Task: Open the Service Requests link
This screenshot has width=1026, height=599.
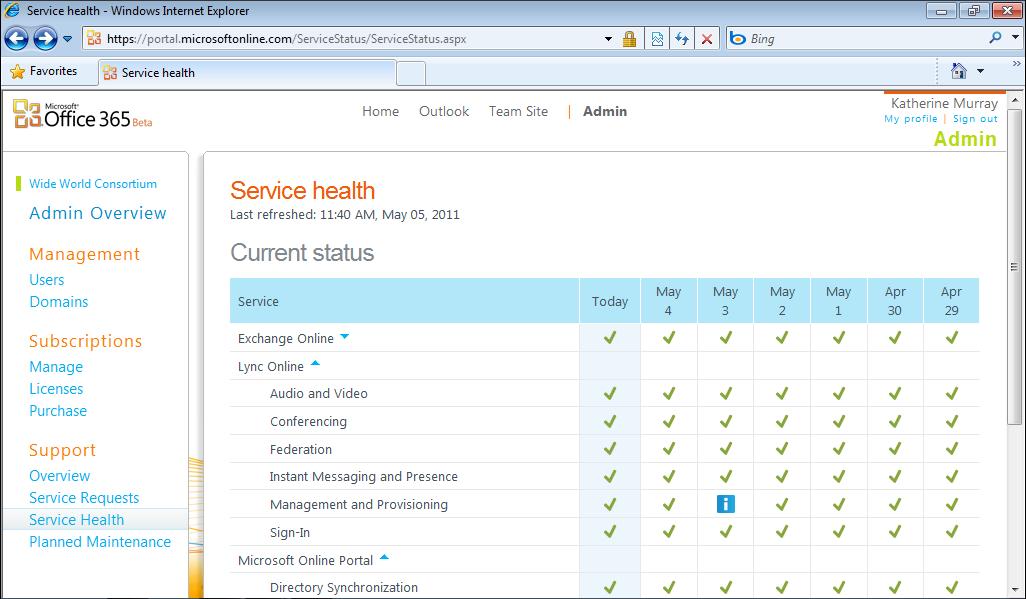Action: point(84,498)
